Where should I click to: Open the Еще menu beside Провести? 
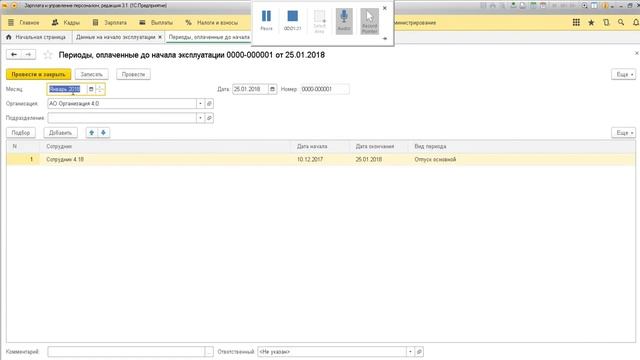(624, 74)
